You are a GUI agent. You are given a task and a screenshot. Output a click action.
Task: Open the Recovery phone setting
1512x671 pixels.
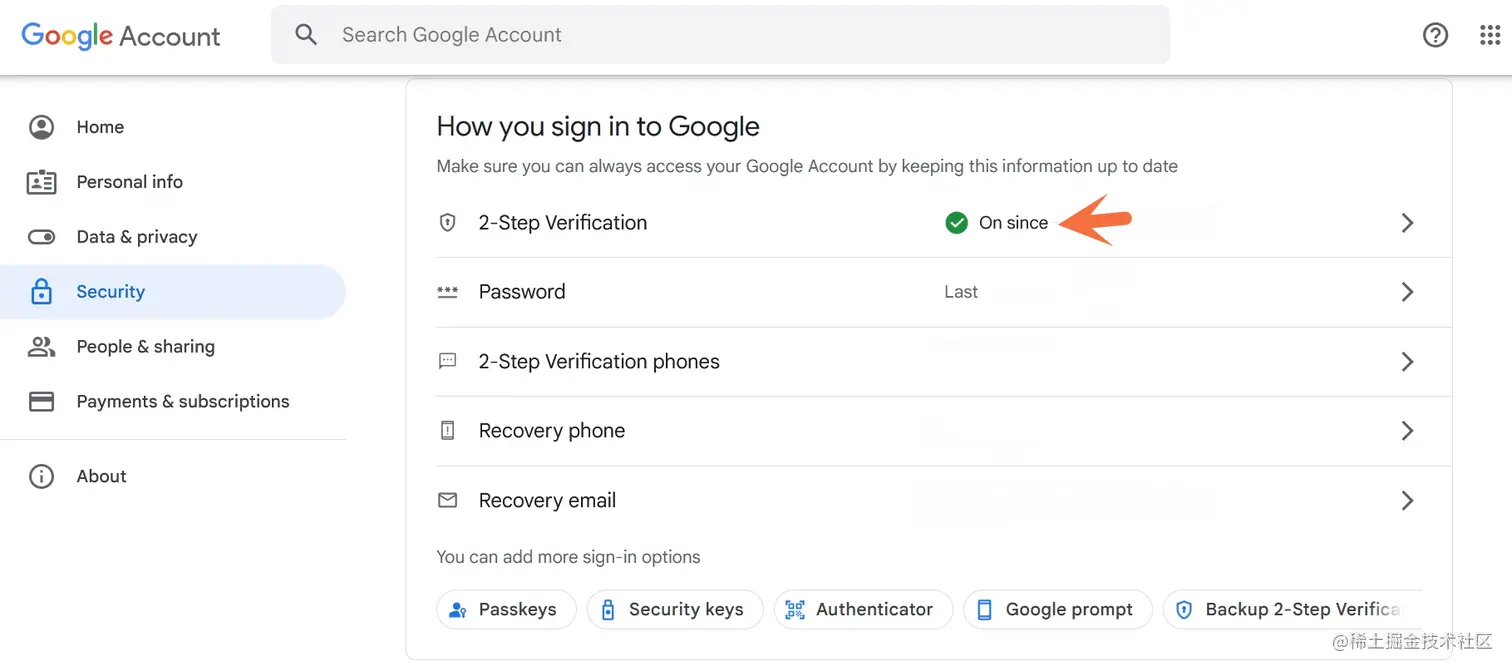point(552,431)
